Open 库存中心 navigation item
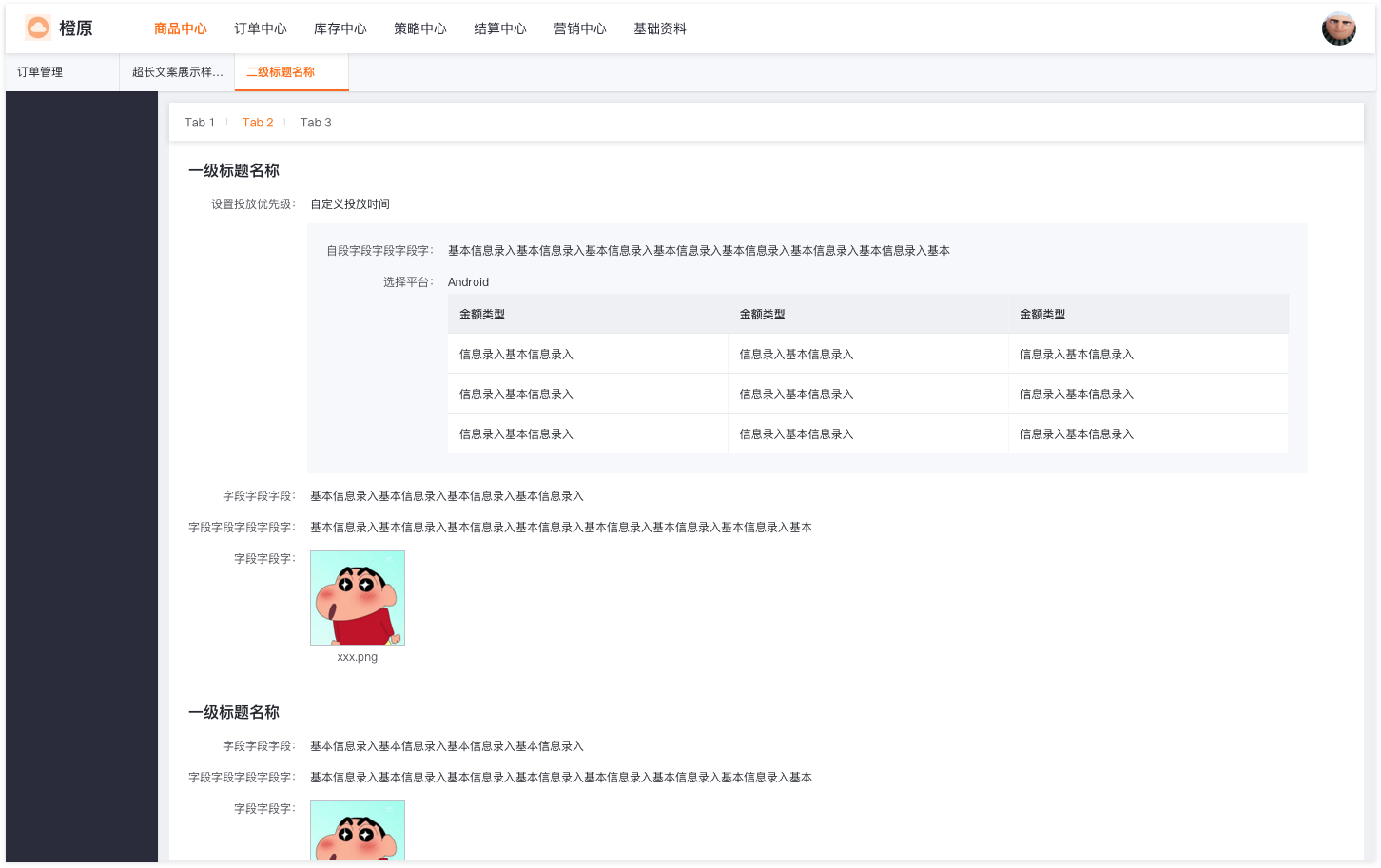 (x=340, y=29)
